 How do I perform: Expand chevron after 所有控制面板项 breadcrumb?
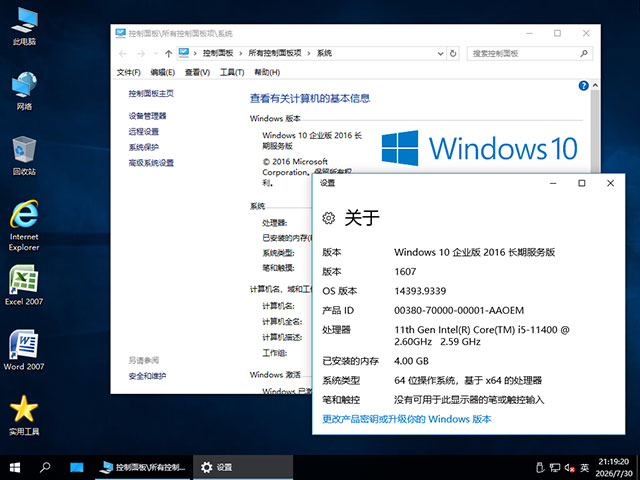tap(309, 53)
